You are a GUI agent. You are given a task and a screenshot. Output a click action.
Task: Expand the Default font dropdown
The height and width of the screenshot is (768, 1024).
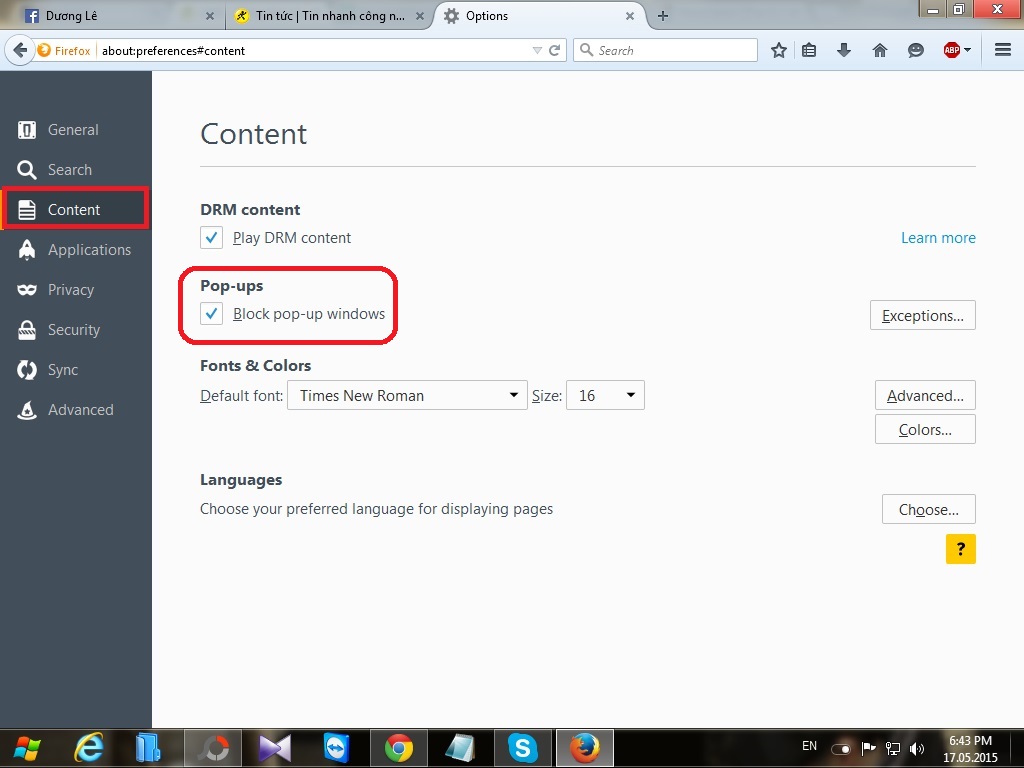point(407,396)
